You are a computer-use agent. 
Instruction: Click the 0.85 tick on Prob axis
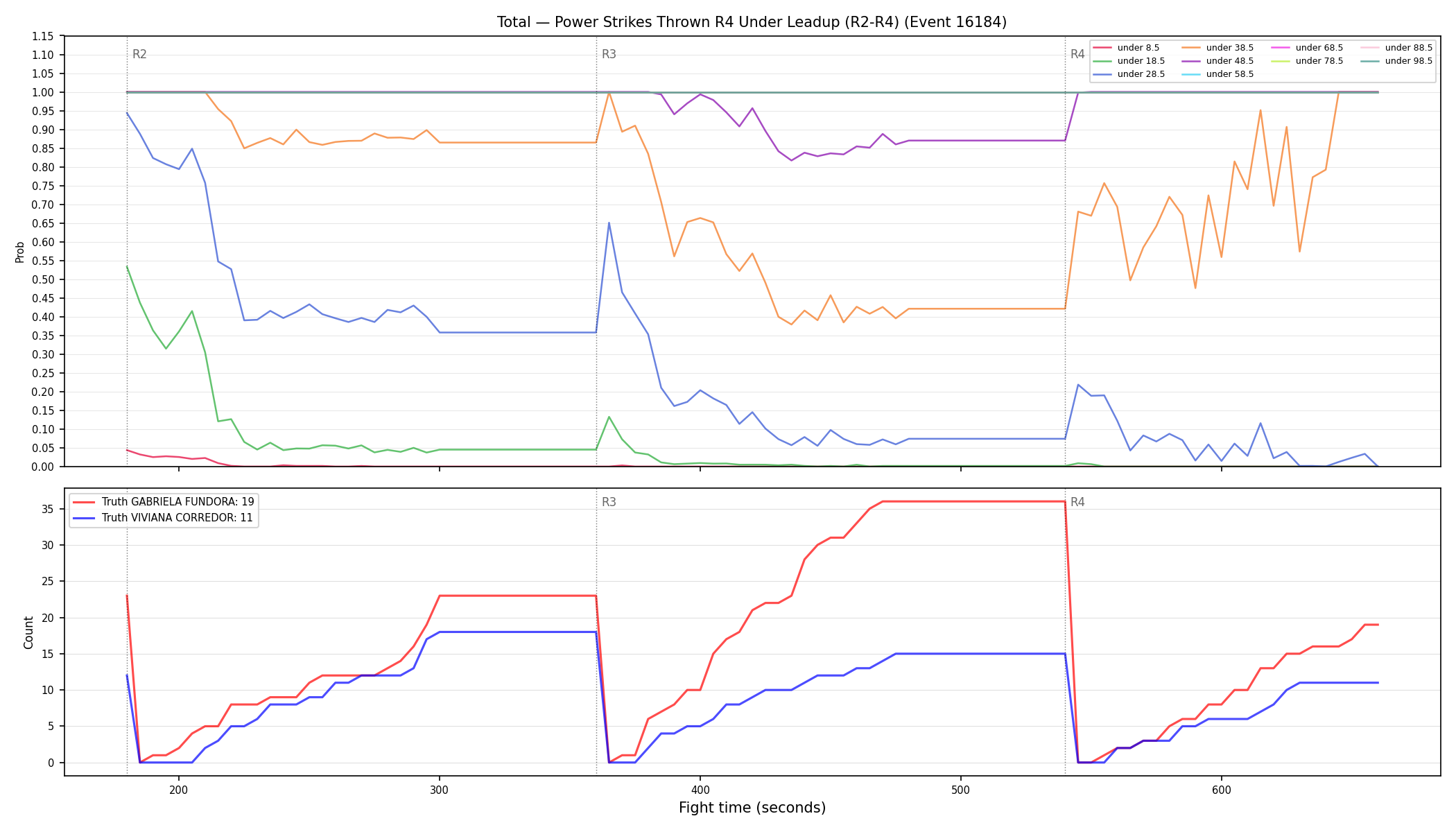pos(44,148)
